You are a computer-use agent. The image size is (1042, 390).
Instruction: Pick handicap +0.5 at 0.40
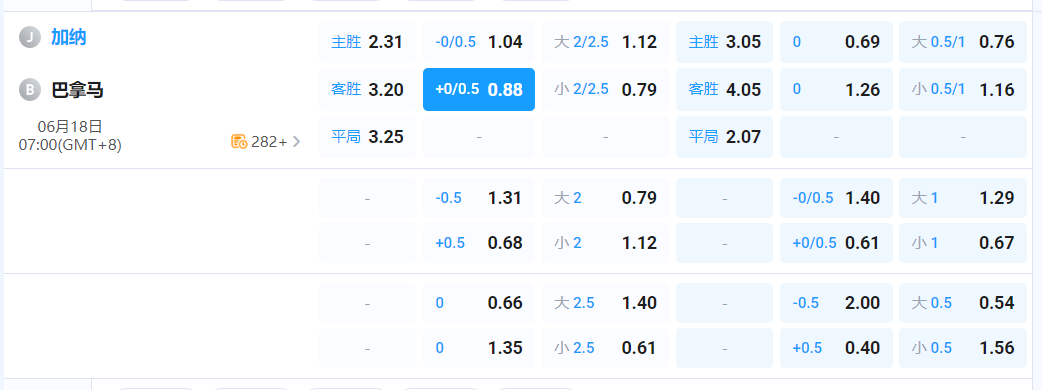click(x=836, y=348)
